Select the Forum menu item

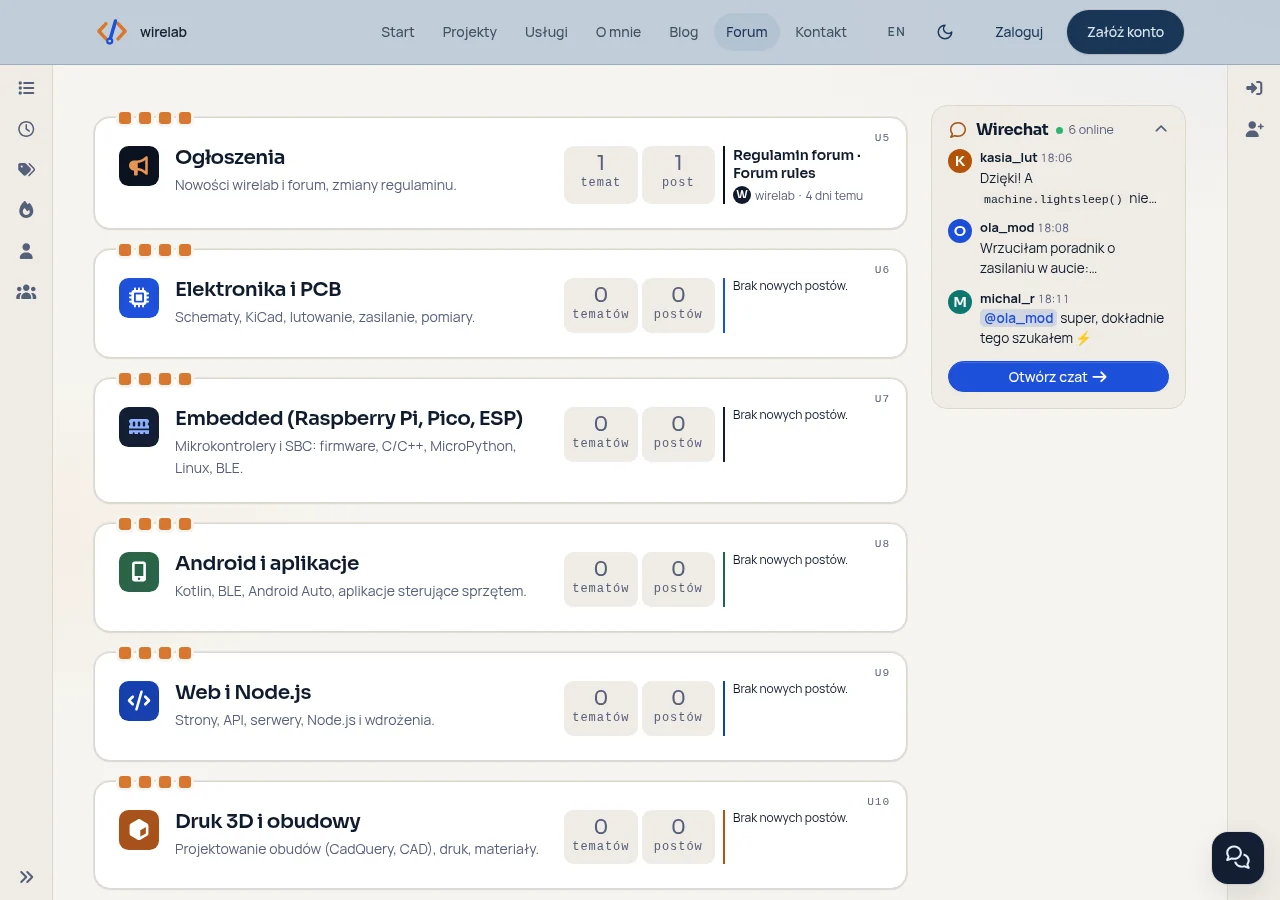tap(747, 32)
